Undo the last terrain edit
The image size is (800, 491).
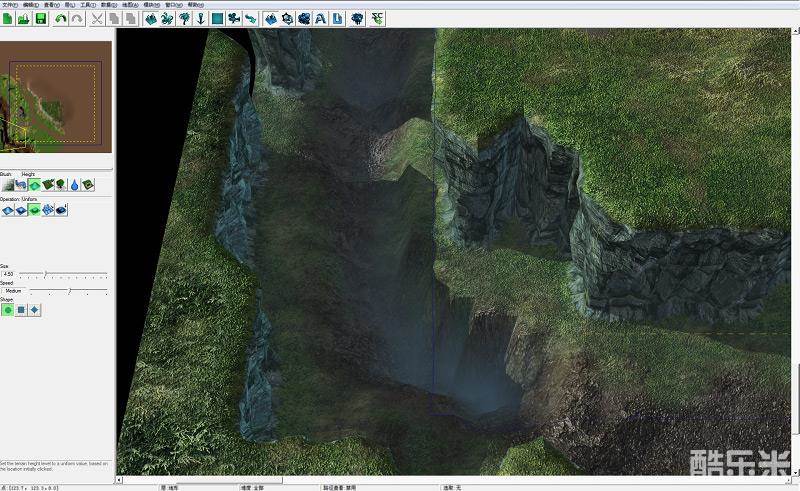tap(61, 19)
